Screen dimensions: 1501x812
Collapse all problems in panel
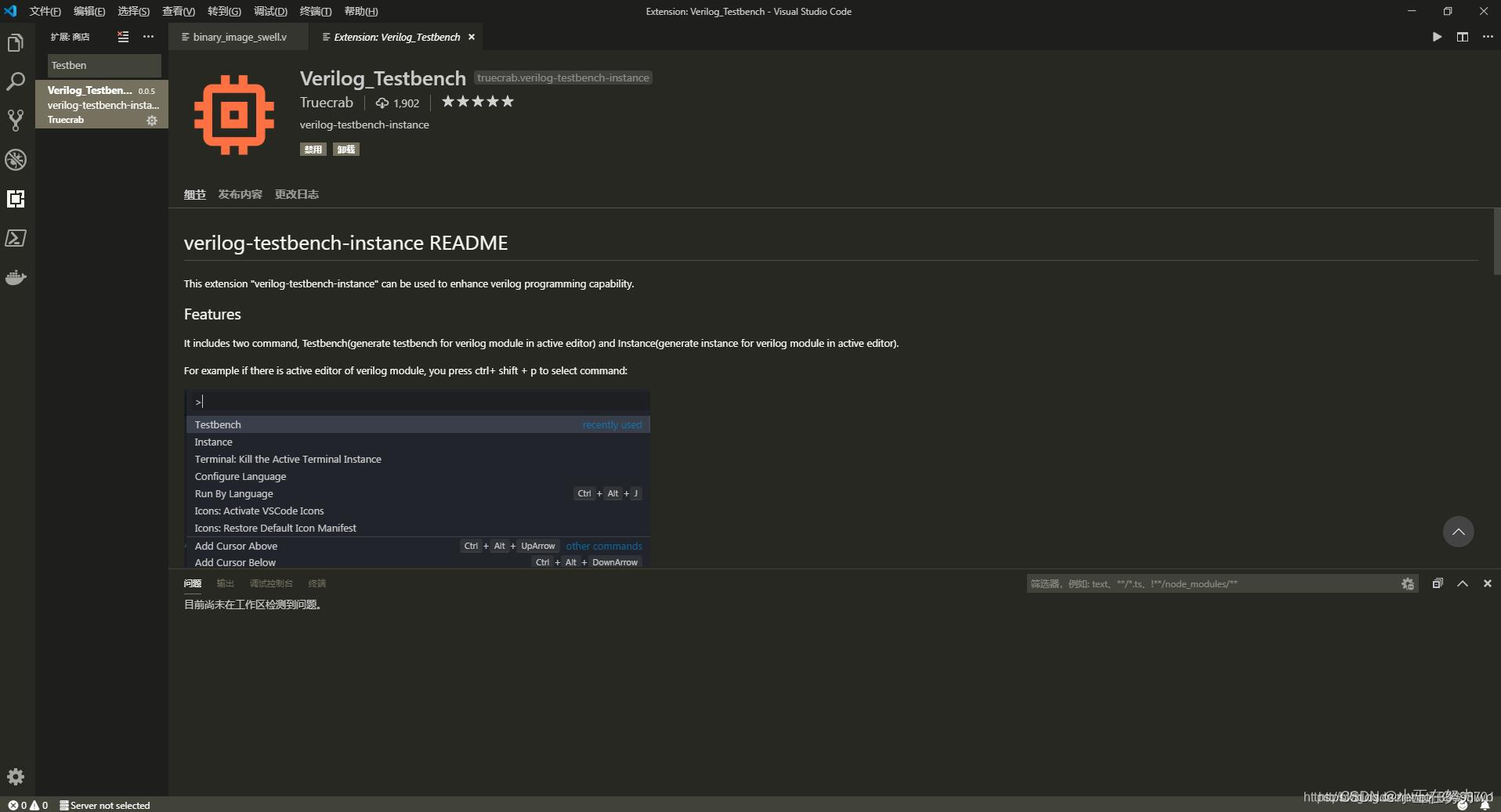1438,583
